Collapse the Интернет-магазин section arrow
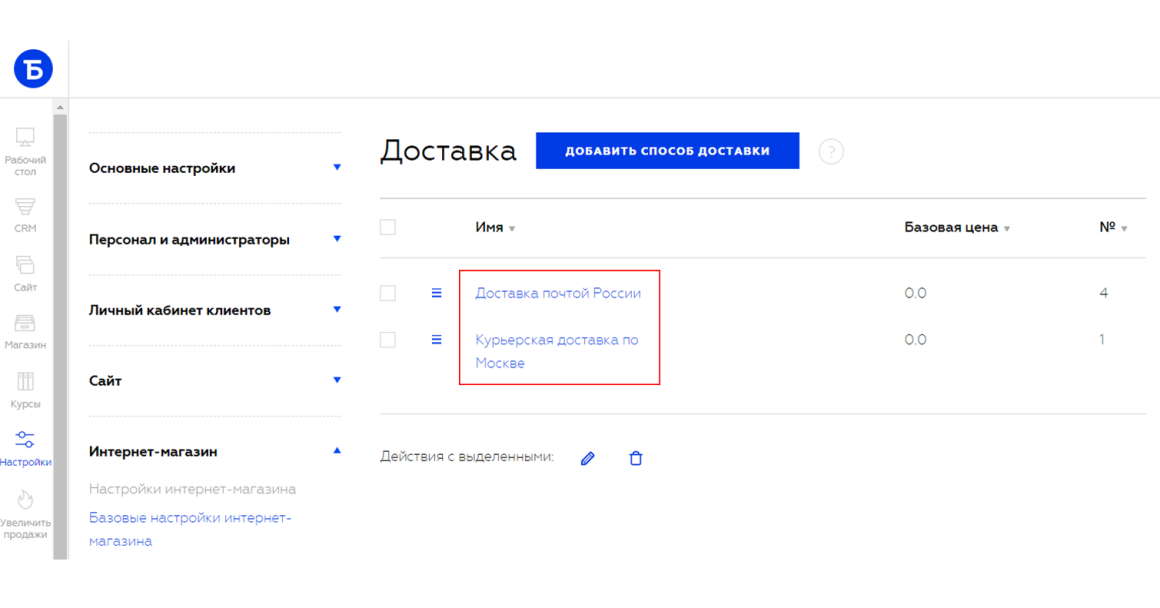 (337, 450)
